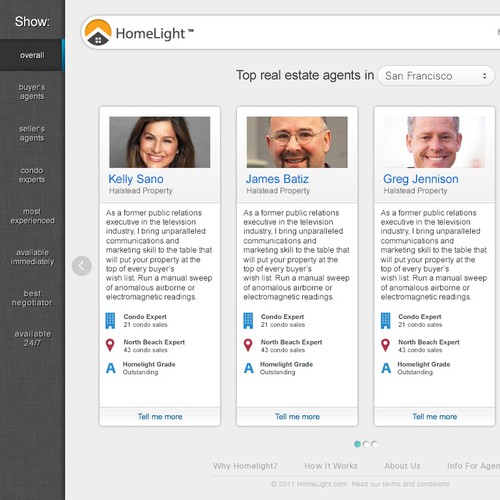
Task: Click Greg Jennison's North Beach map pin icon
Action: pos(385,345)
